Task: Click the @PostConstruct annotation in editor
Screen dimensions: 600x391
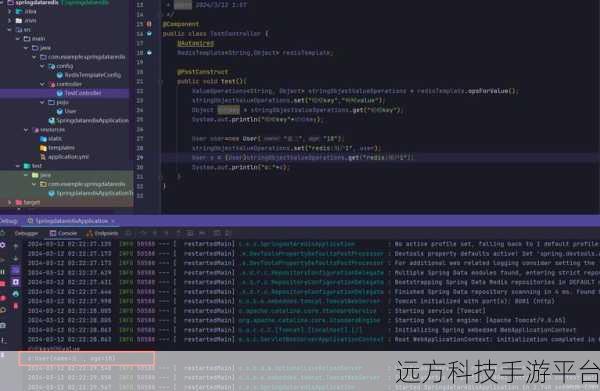Action: click(x=202, y=72)
